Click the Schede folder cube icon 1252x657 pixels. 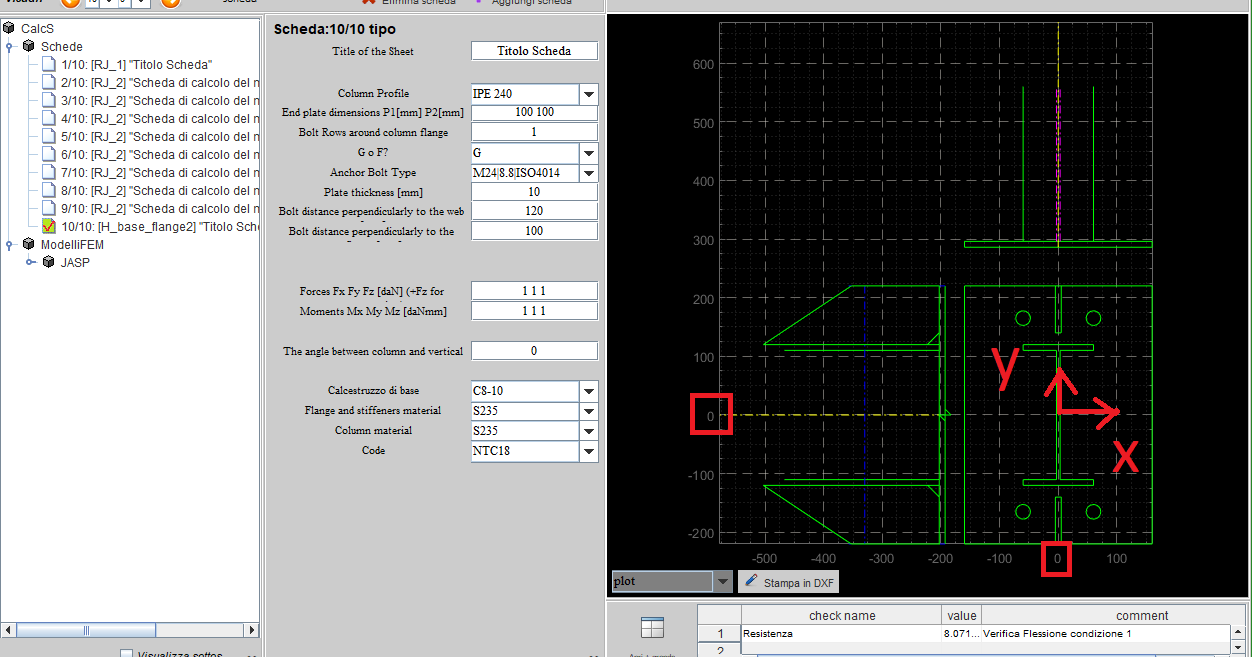[x=28, y=47]
